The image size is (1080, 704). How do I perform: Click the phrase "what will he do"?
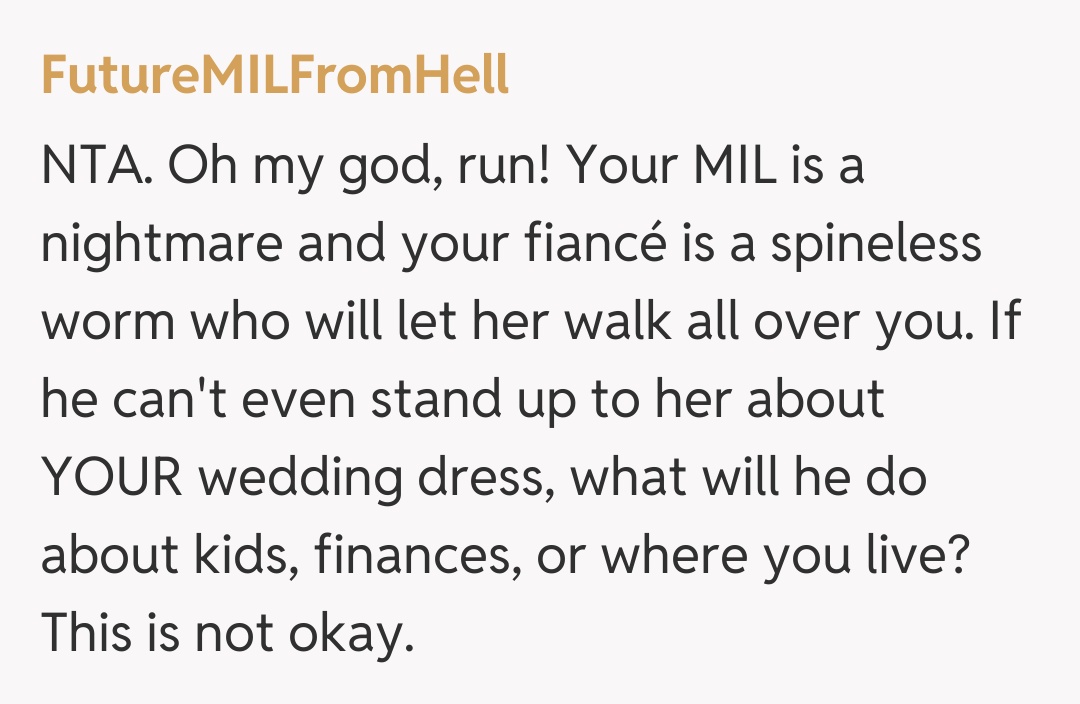pos(749,478)
